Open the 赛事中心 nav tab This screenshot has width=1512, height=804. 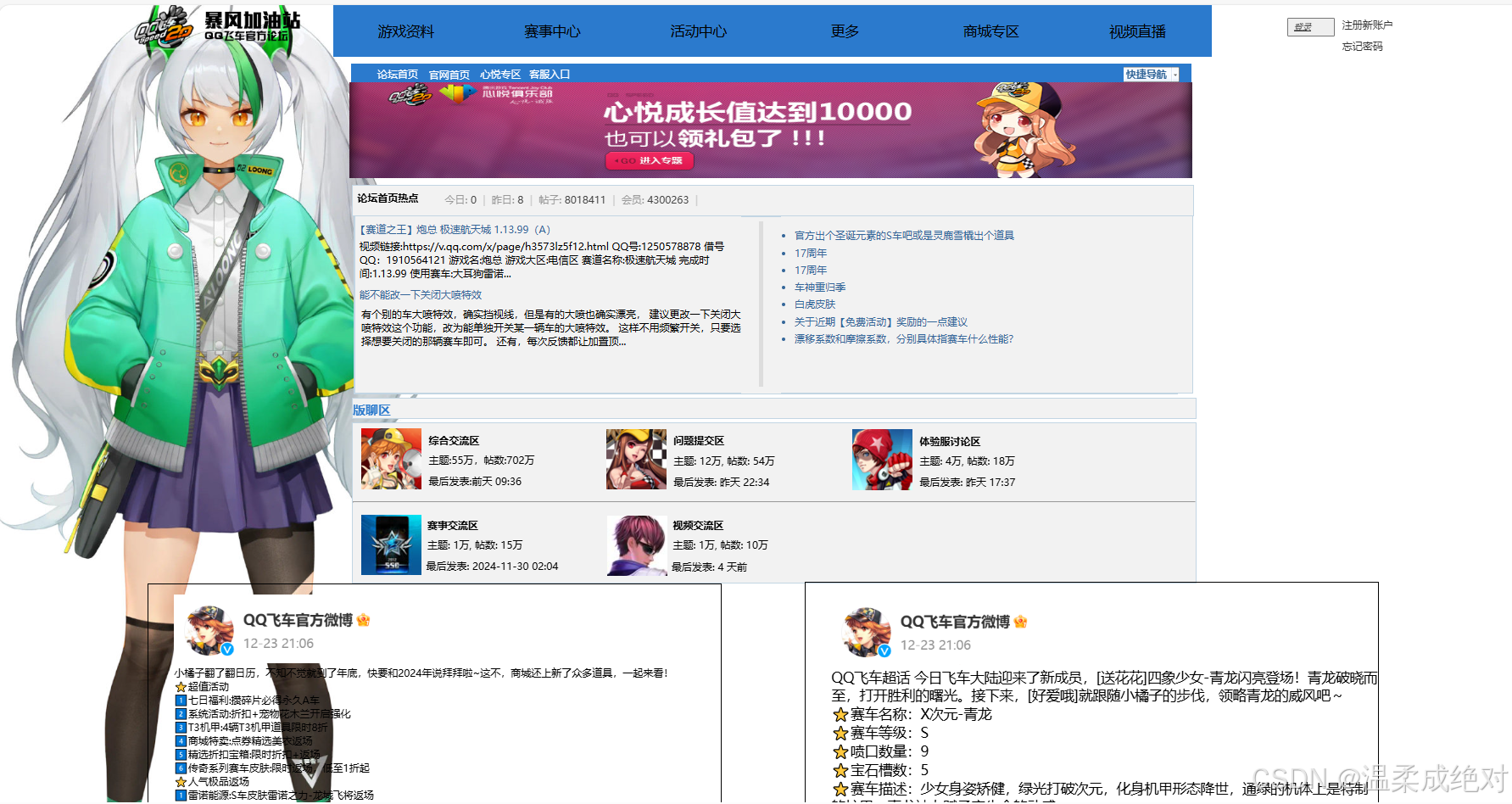(x=552, y=31)
